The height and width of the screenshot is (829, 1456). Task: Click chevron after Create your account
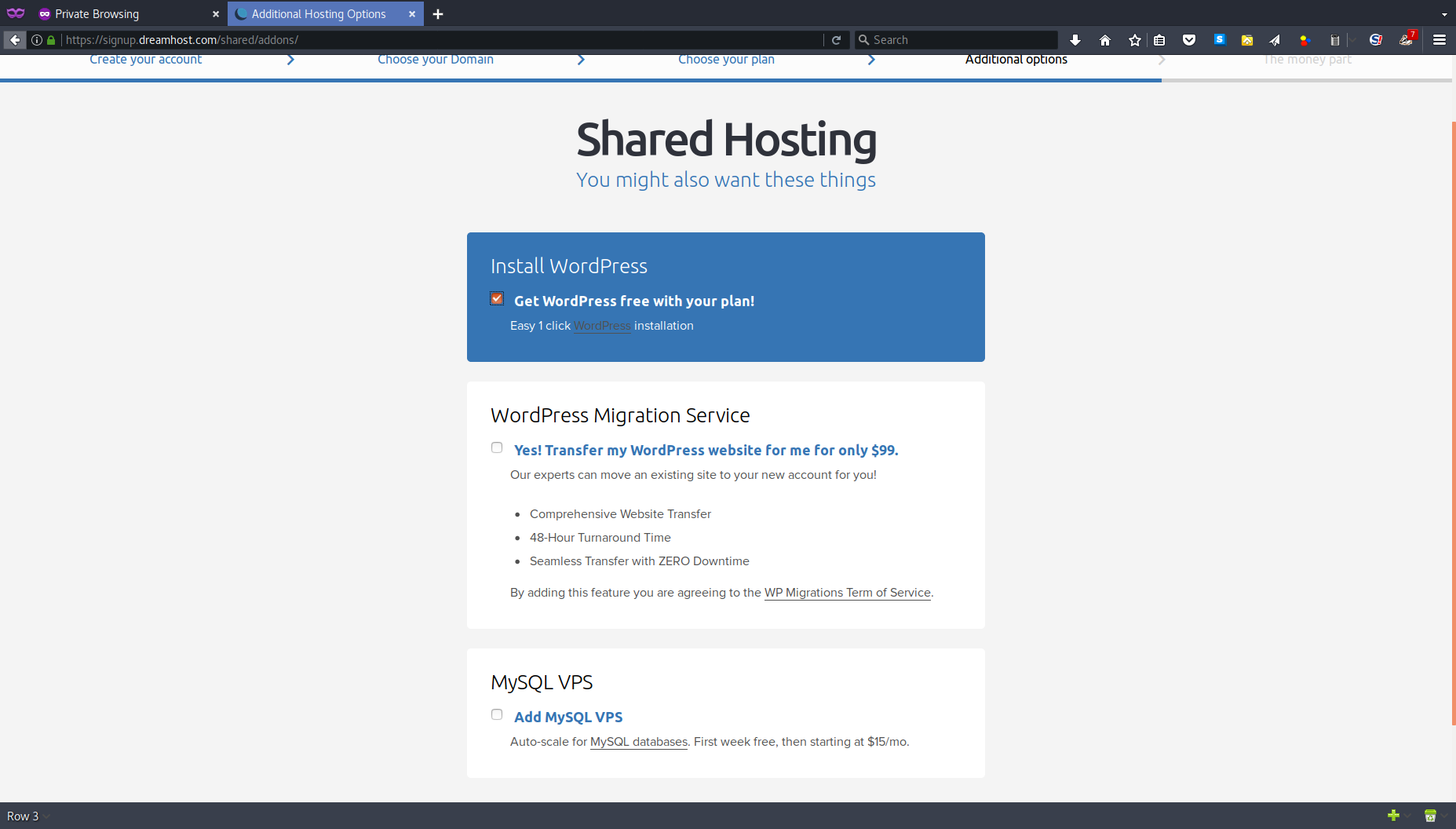pyautogui.click(x=290, y=60)
